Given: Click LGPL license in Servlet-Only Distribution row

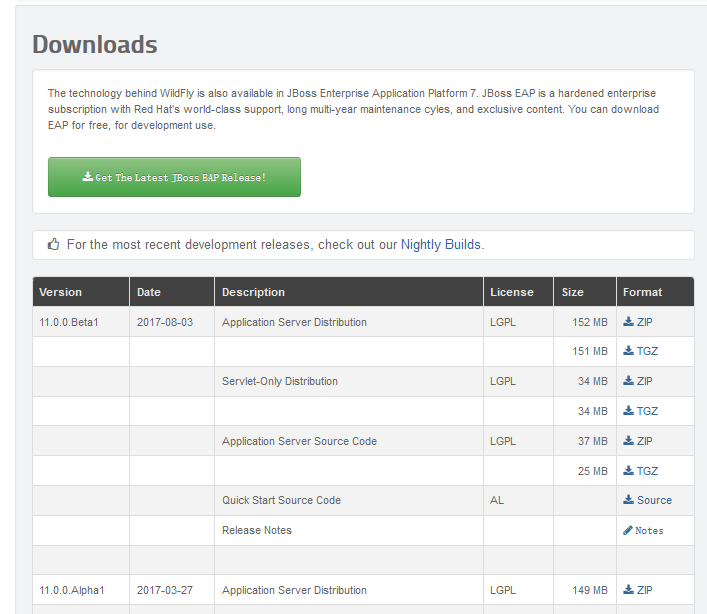Looking at the screenshot, I should tap(503, 381).
